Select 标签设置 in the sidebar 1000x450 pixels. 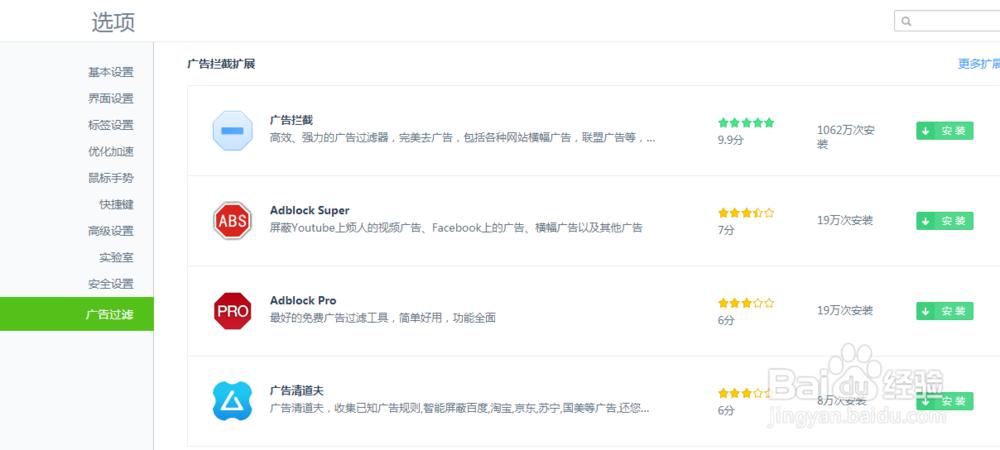pyautogui.click(x=110, y=125)
